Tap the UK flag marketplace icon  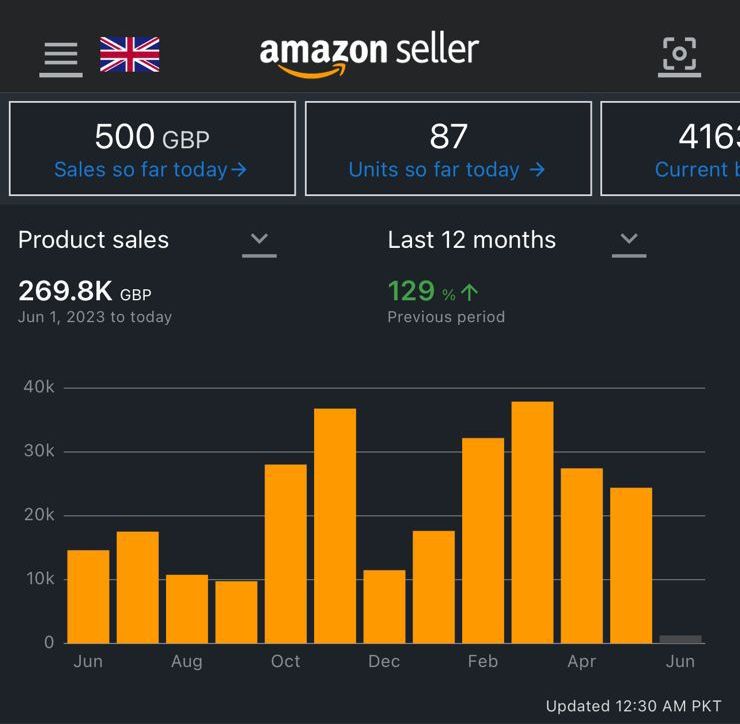pos(130,54)
